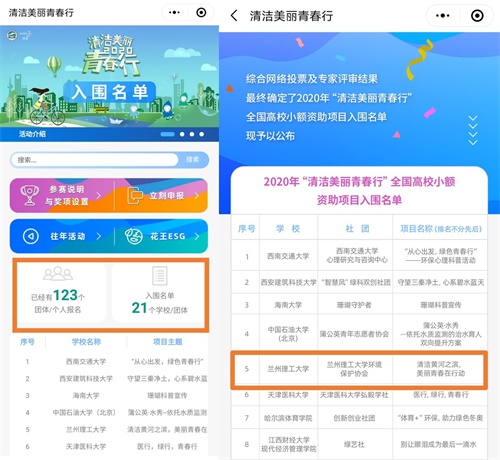Go back using the left chevron arrow
Image resolution: width=500 pixels, height=460 pixels.
coord(234,16)
